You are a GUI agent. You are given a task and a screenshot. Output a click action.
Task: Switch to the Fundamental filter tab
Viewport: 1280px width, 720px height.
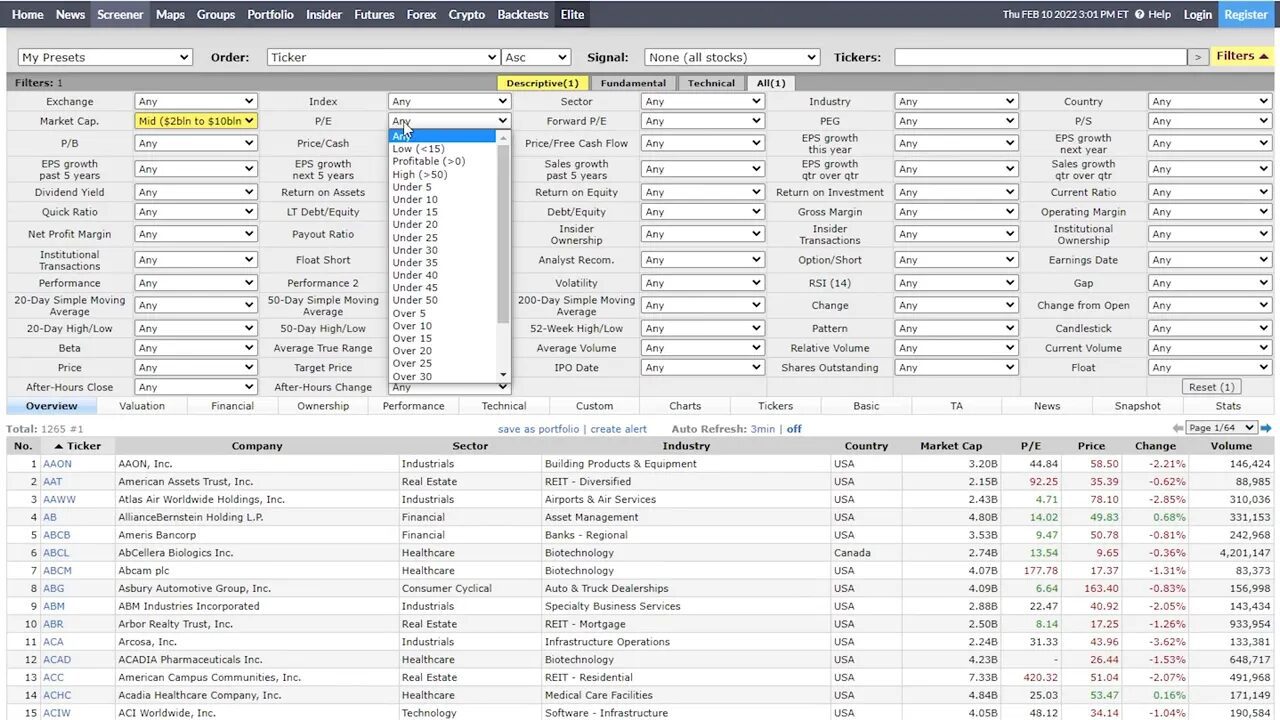[633, 83]
